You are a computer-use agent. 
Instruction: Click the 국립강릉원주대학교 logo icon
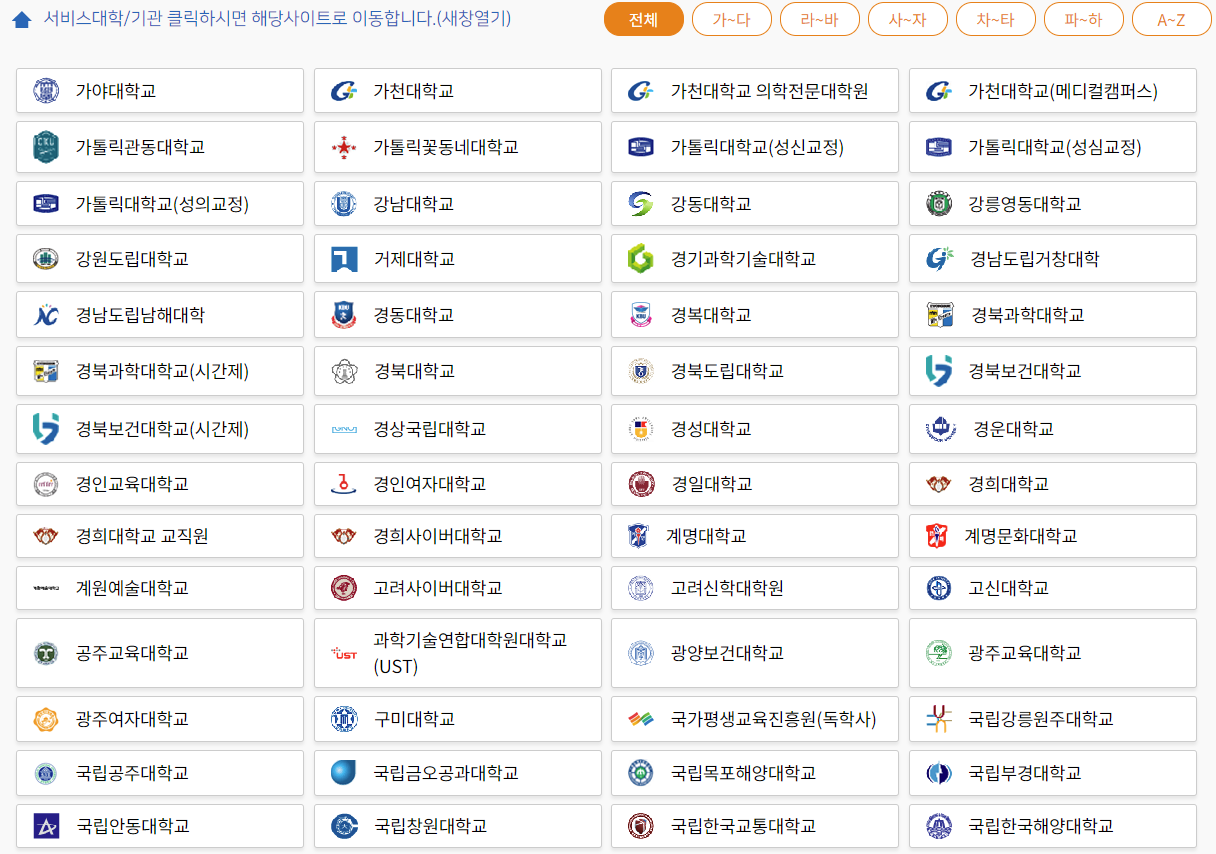click(x=939, y=719)
